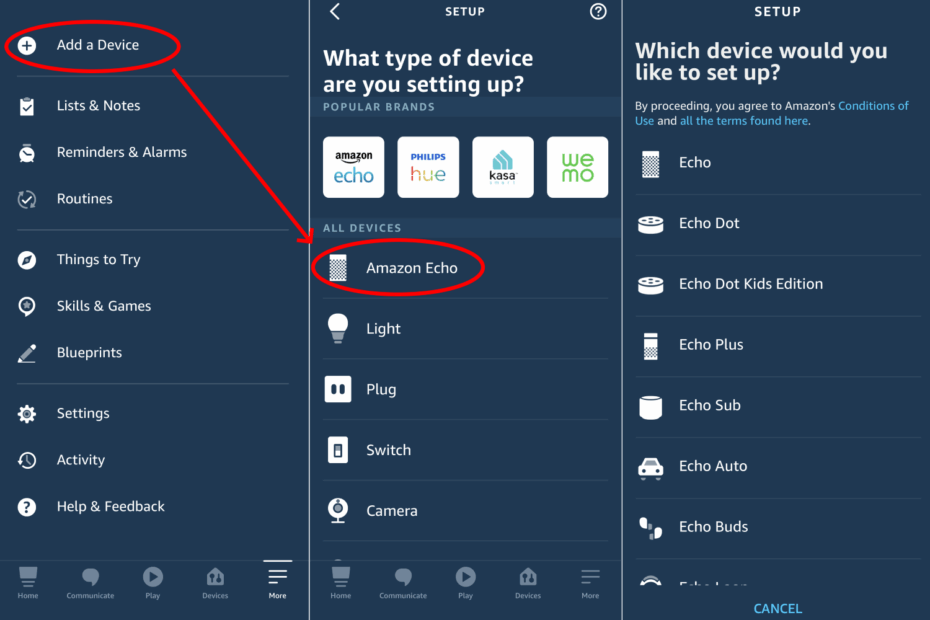930x620 pixels.
Task: Tap the 'Lists & Notes' label
Action: pos(98,106)
